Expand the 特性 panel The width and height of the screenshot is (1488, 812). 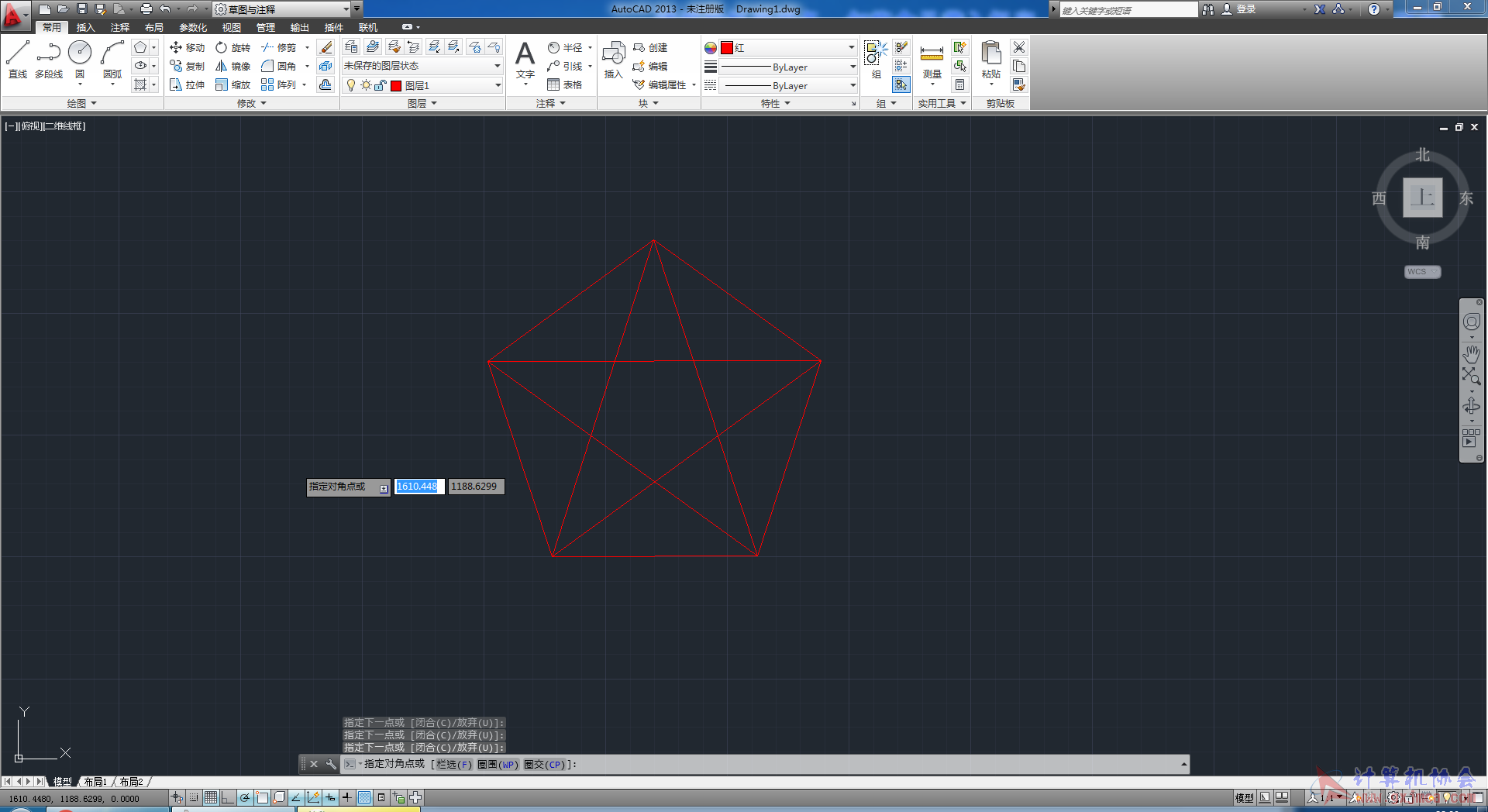776,103
